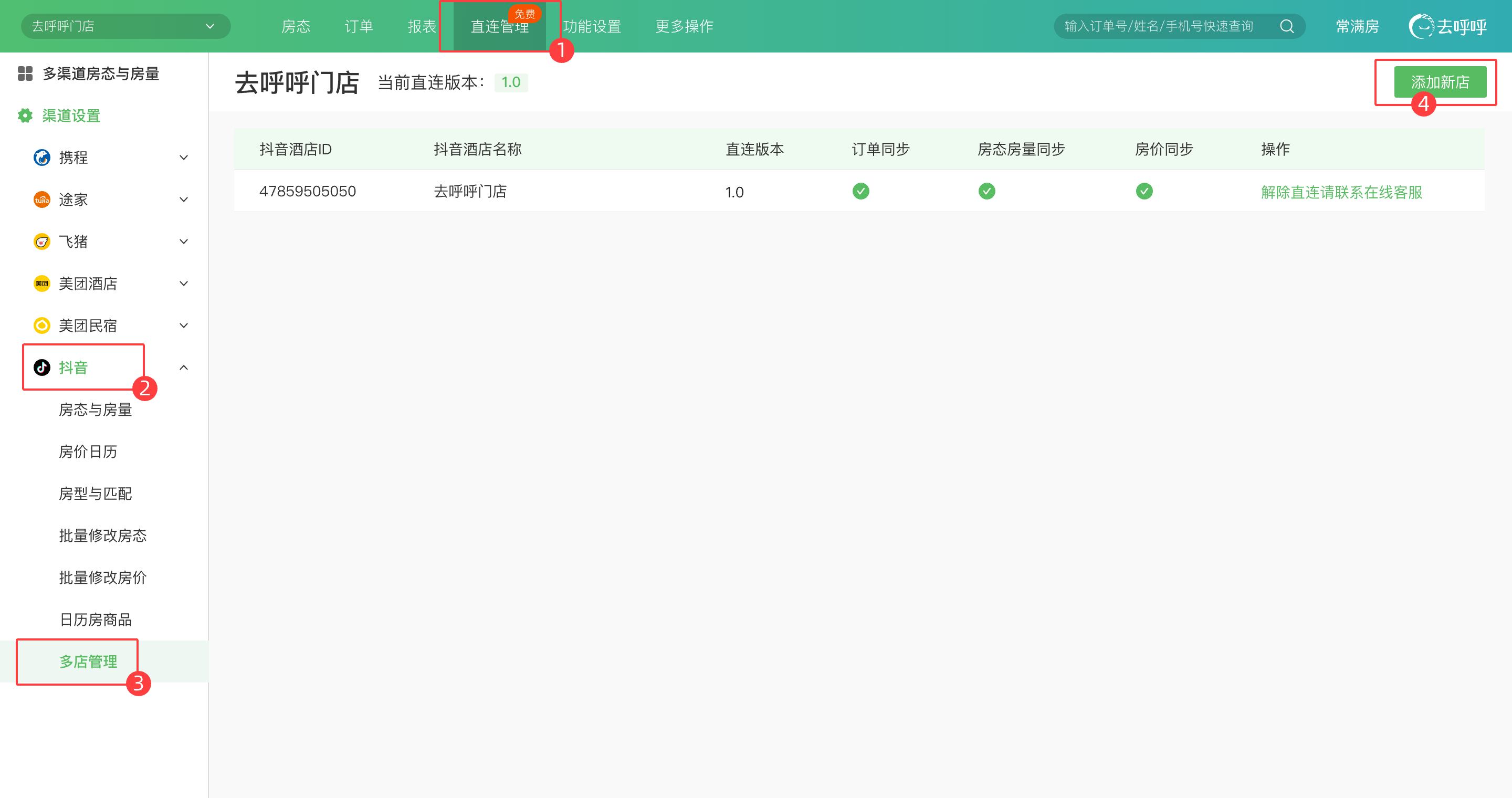Click the room price sync (房价同步) checkmark
Image resolution: width=1512 pixels, height=798 pixels.
click(x=1144, y=191)
